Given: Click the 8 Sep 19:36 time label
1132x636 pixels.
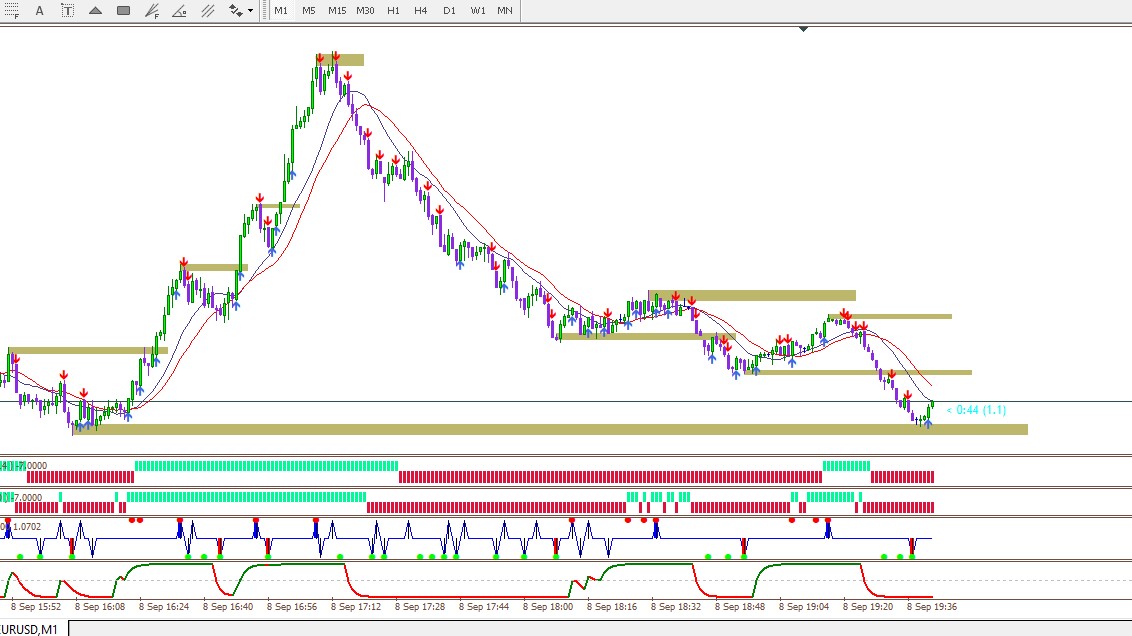Looking at the screenshot, I should (932, 606).
